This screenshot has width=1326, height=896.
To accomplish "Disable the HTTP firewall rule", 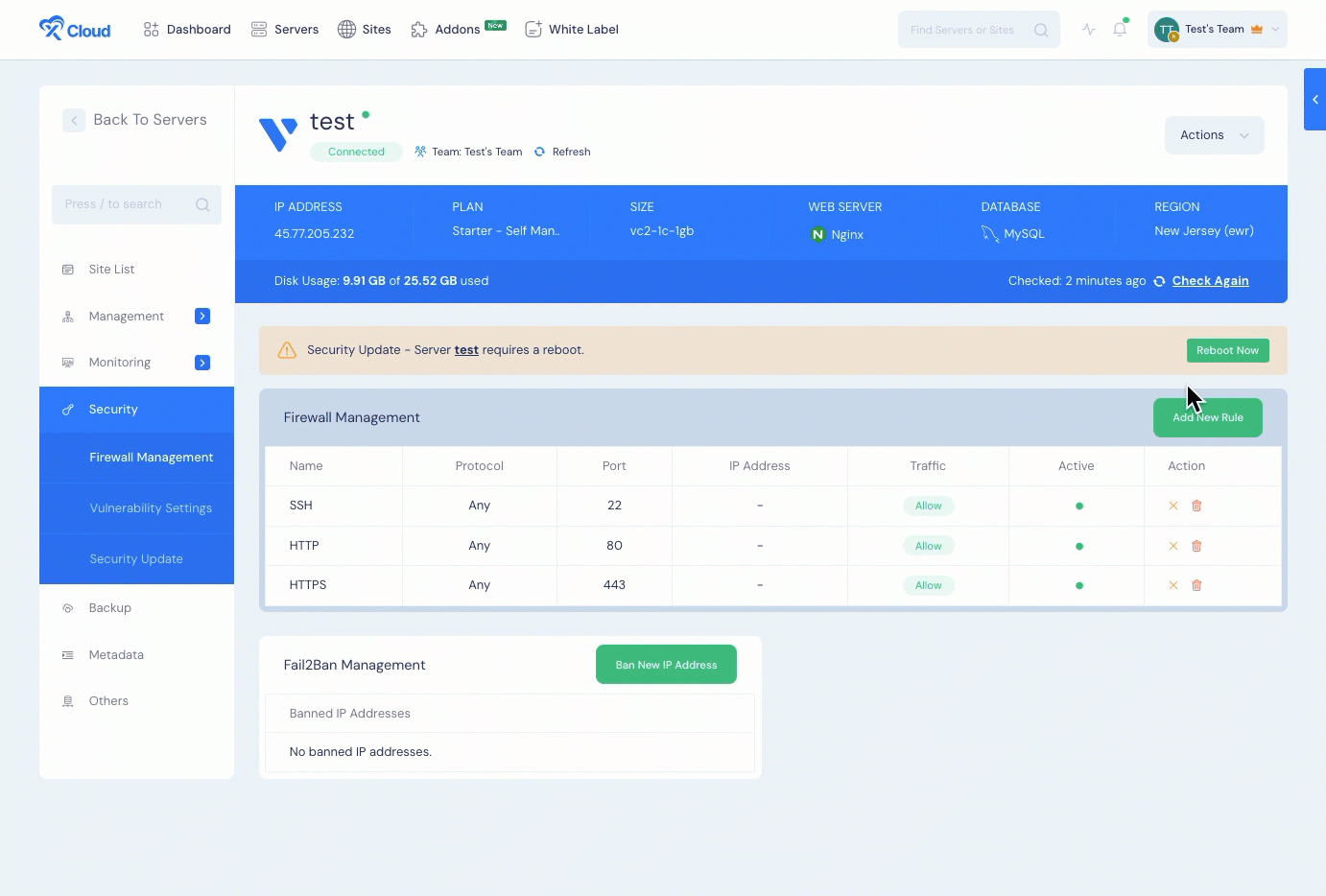I will [1172, 545].
